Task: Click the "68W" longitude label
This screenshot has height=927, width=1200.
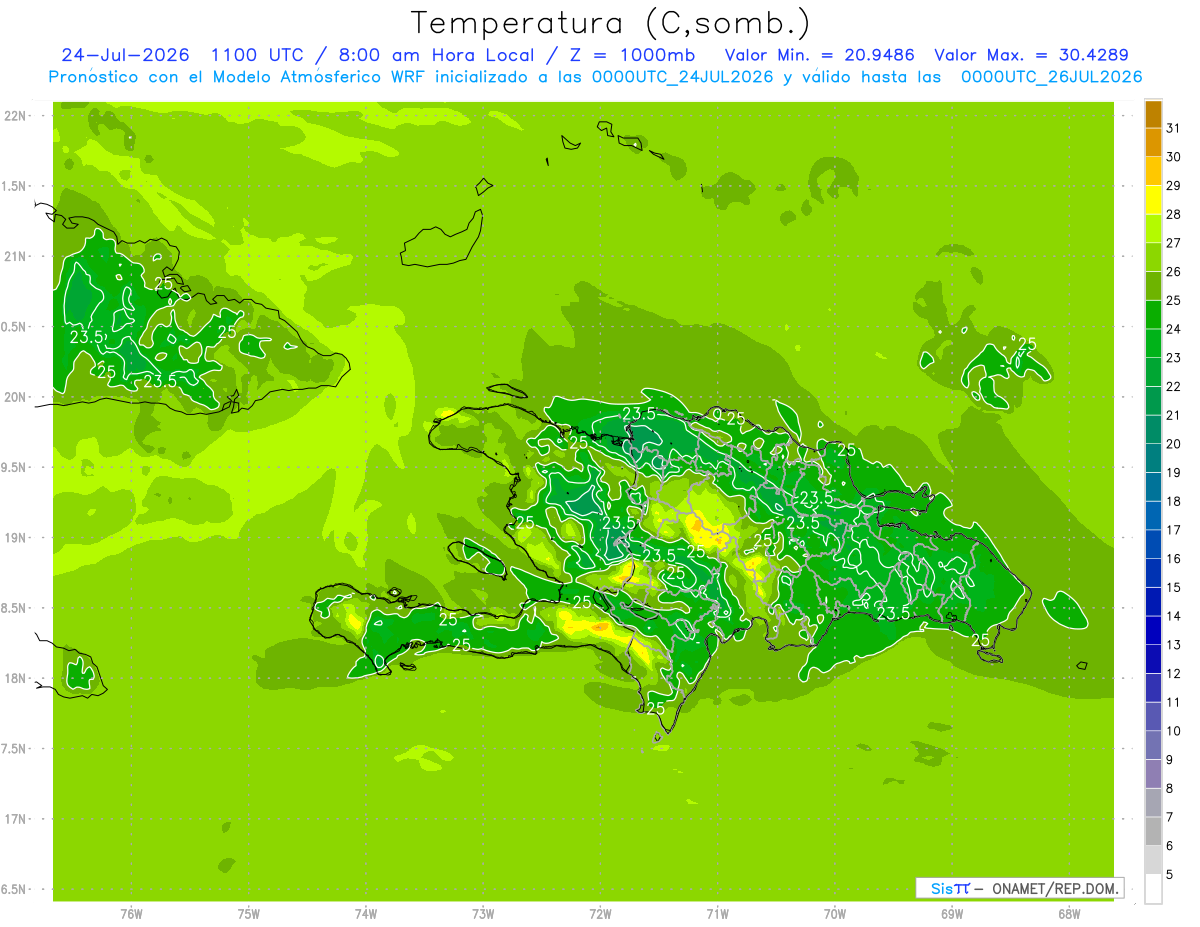Action: coord(1069,914)
